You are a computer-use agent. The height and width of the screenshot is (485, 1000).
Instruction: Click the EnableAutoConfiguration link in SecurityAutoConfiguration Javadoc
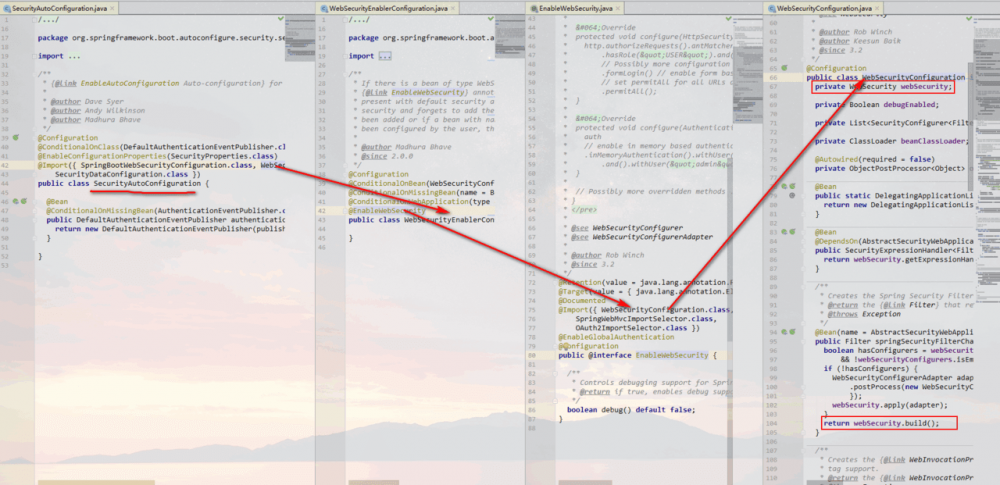(x=130, y=84)
